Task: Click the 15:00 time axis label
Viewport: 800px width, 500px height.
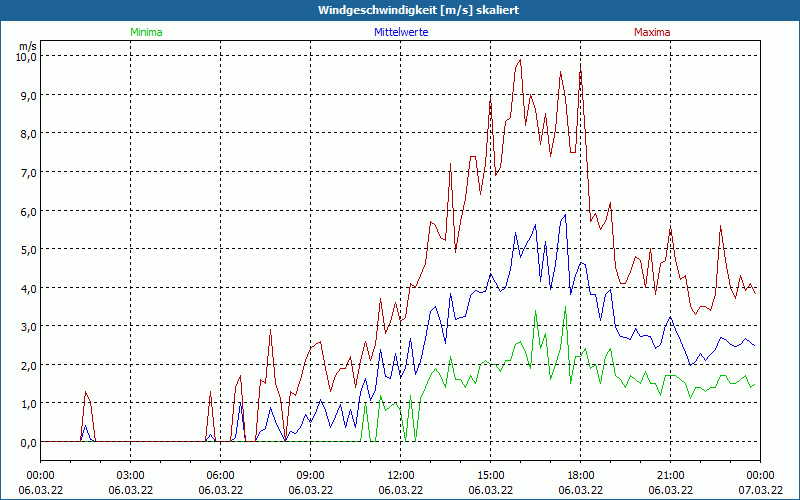Action: 491,475
